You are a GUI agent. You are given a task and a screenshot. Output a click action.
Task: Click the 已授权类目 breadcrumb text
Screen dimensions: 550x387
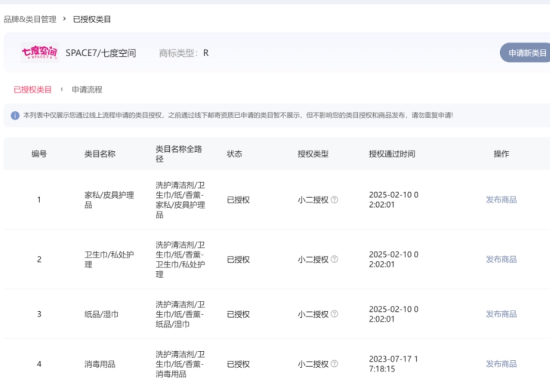92,19
